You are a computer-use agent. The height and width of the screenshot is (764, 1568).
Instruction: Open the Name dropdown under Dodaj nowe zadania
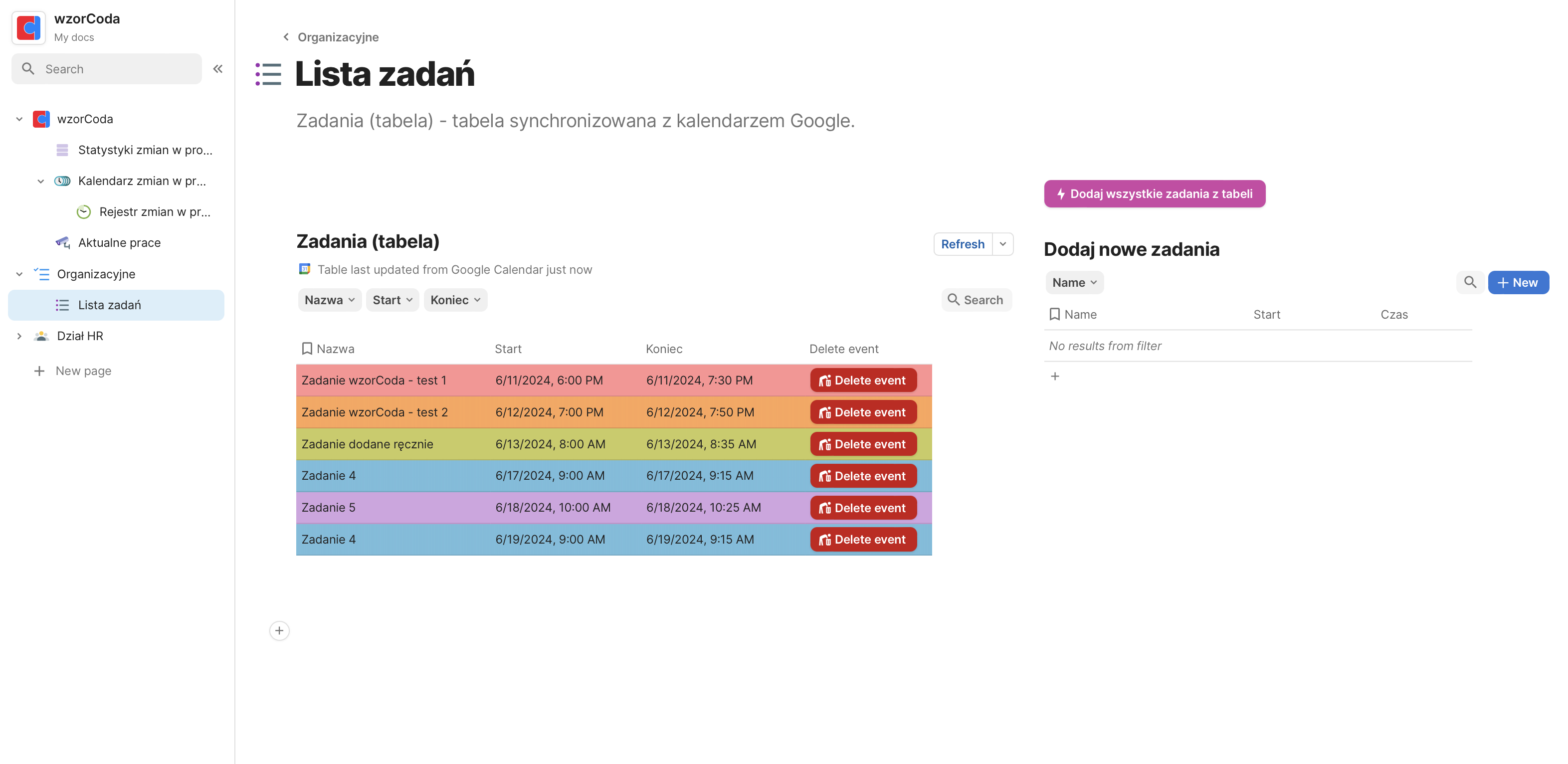pyautogui.click(x=1074, y=282)
